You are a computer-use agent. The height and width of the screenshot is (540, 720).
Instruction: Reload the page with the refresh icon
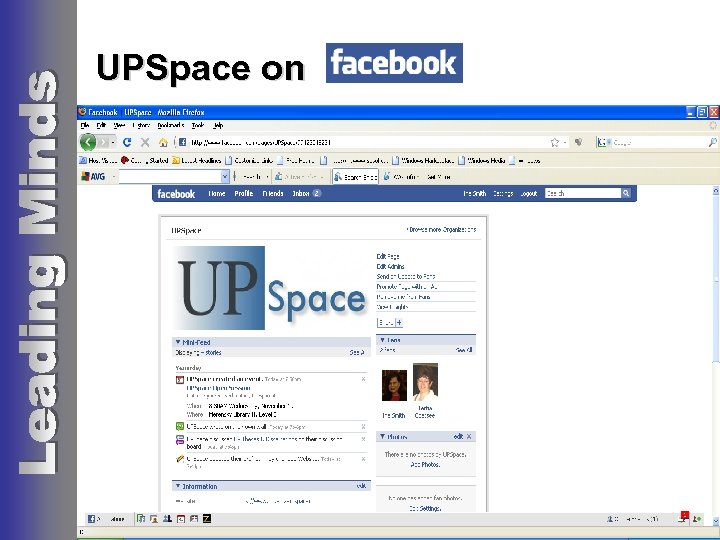127,142
